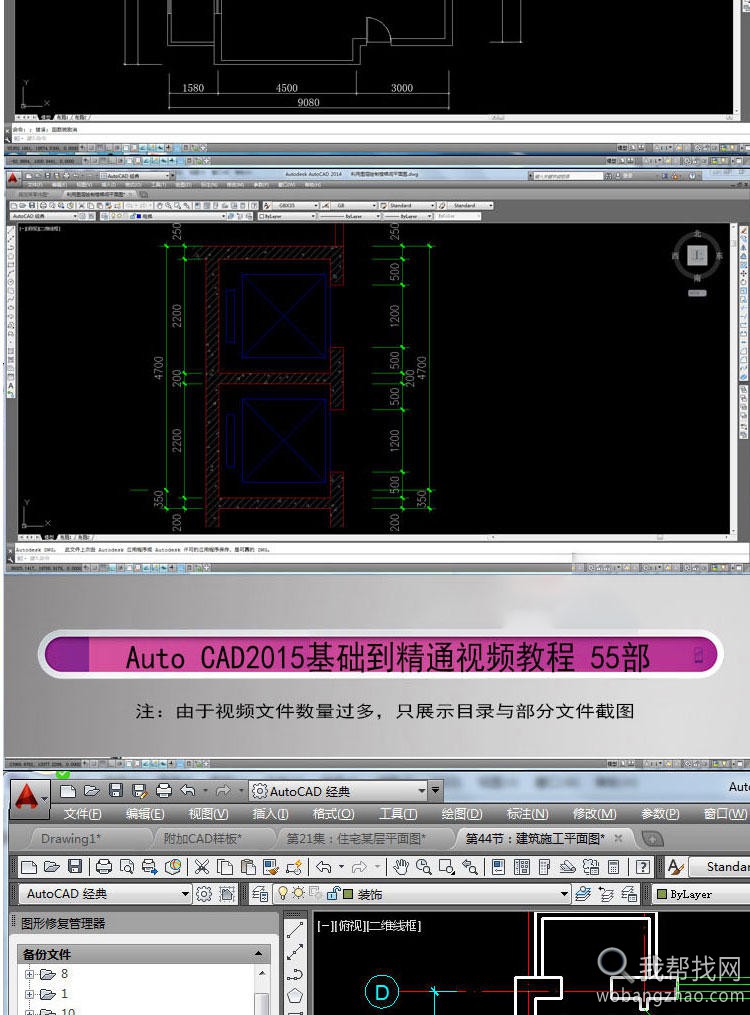Expand the backup folder 8 tree node
750x1015 pixels.
click(29, 974)
